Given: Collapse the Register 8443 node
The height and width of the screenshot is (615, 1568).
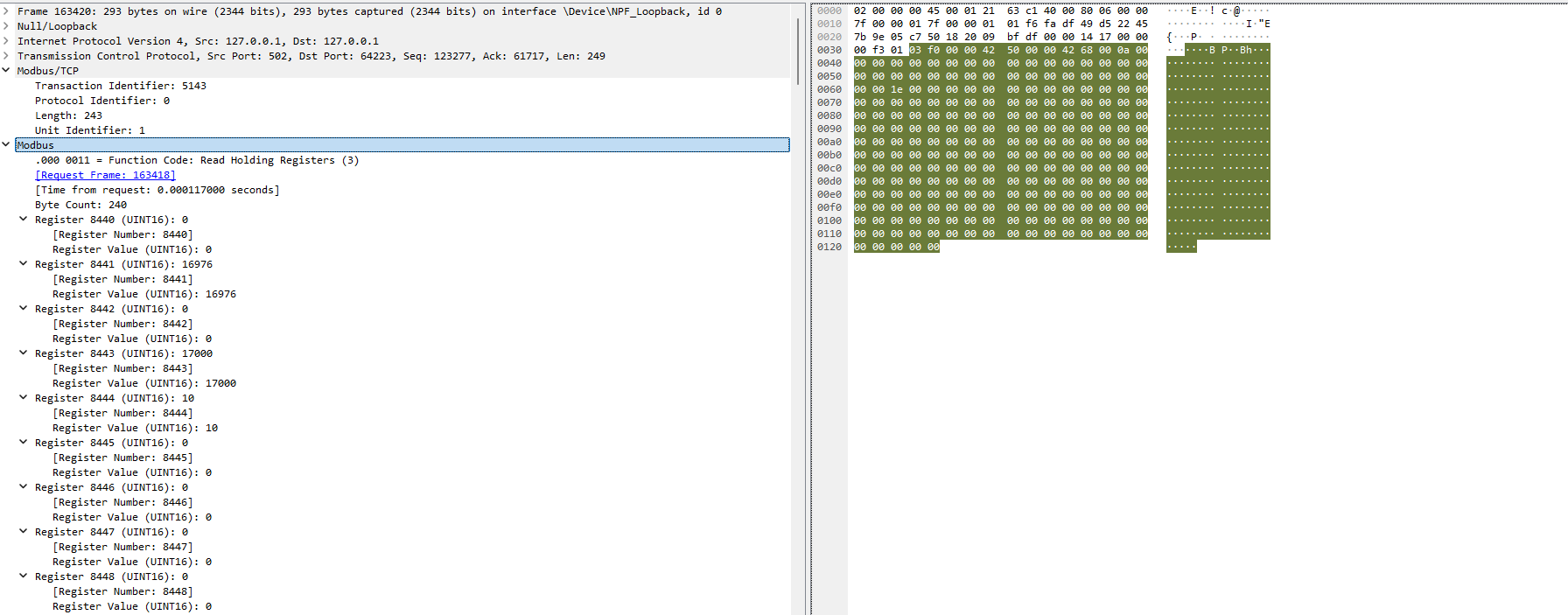Looking at the screenshot, I should click(x=24, y=353).
